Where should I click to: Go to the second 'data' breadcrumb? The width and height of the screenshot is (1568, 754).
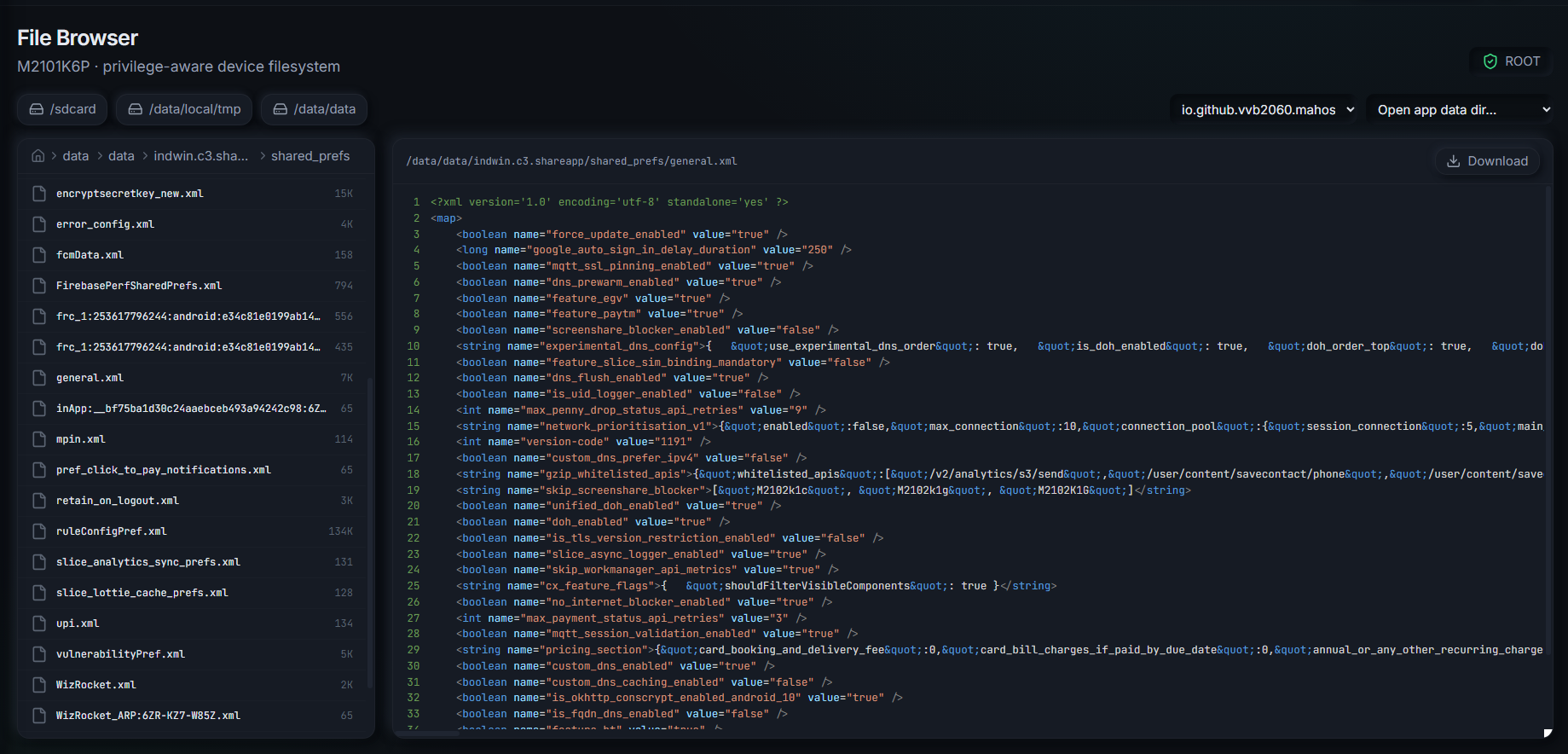121,156
